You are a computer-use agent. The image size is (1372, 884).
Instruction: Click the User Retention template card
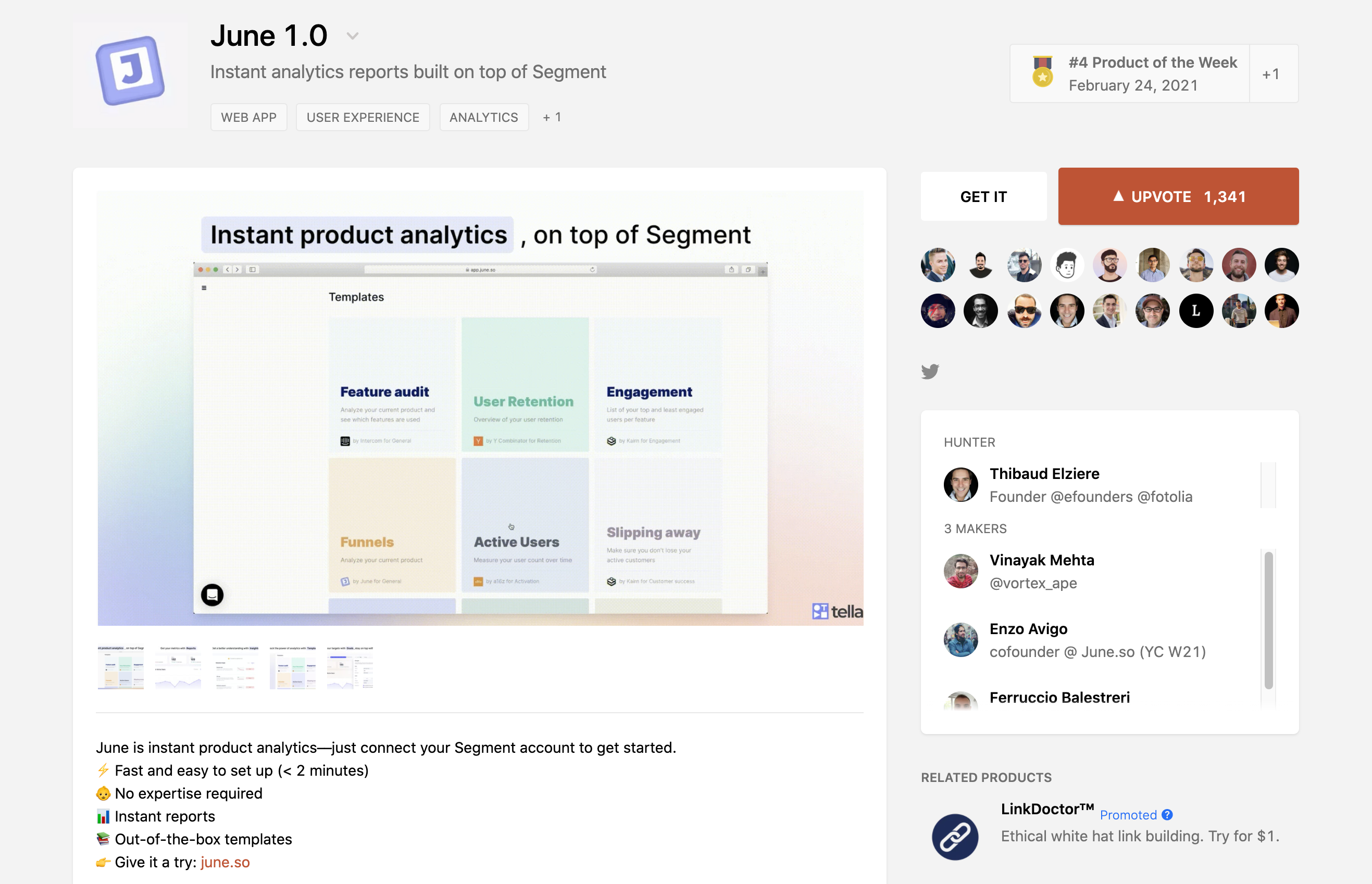point(525,384)
